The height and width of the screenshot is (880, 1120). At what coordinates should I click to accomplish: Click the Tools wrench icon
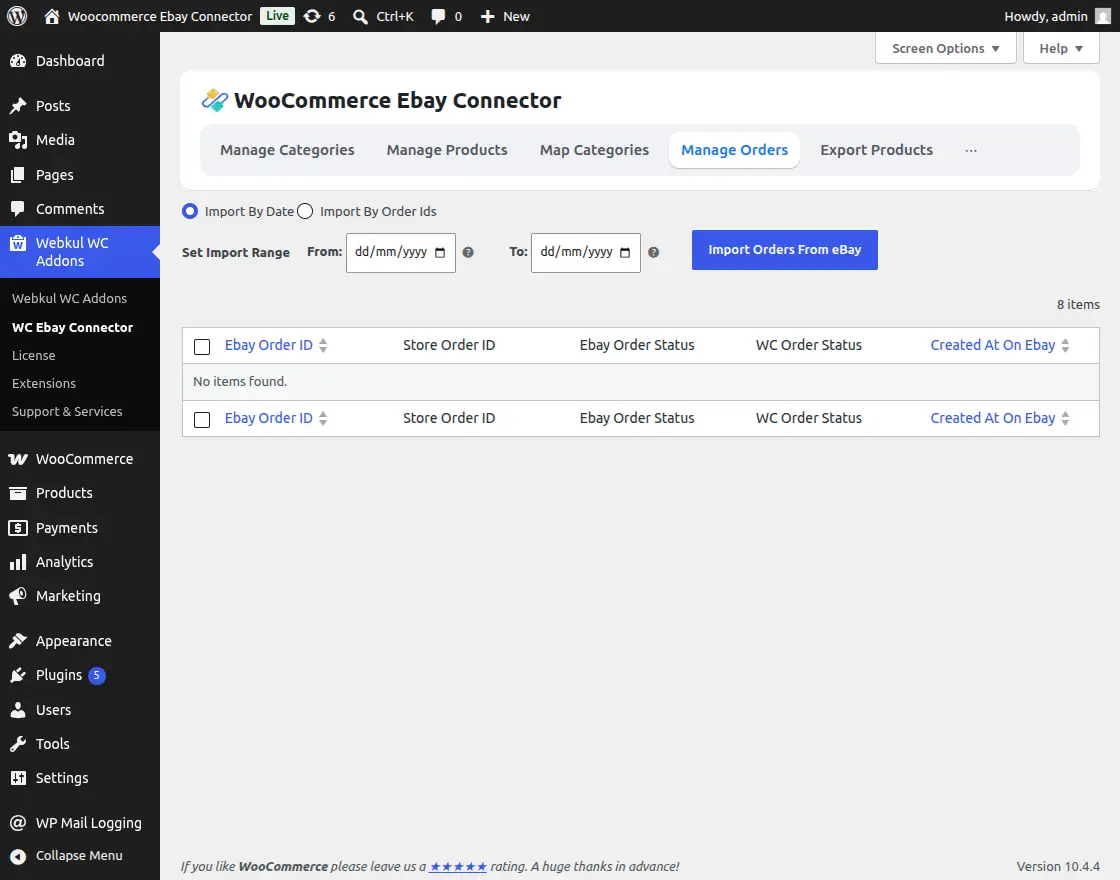[x=18, y=744]
